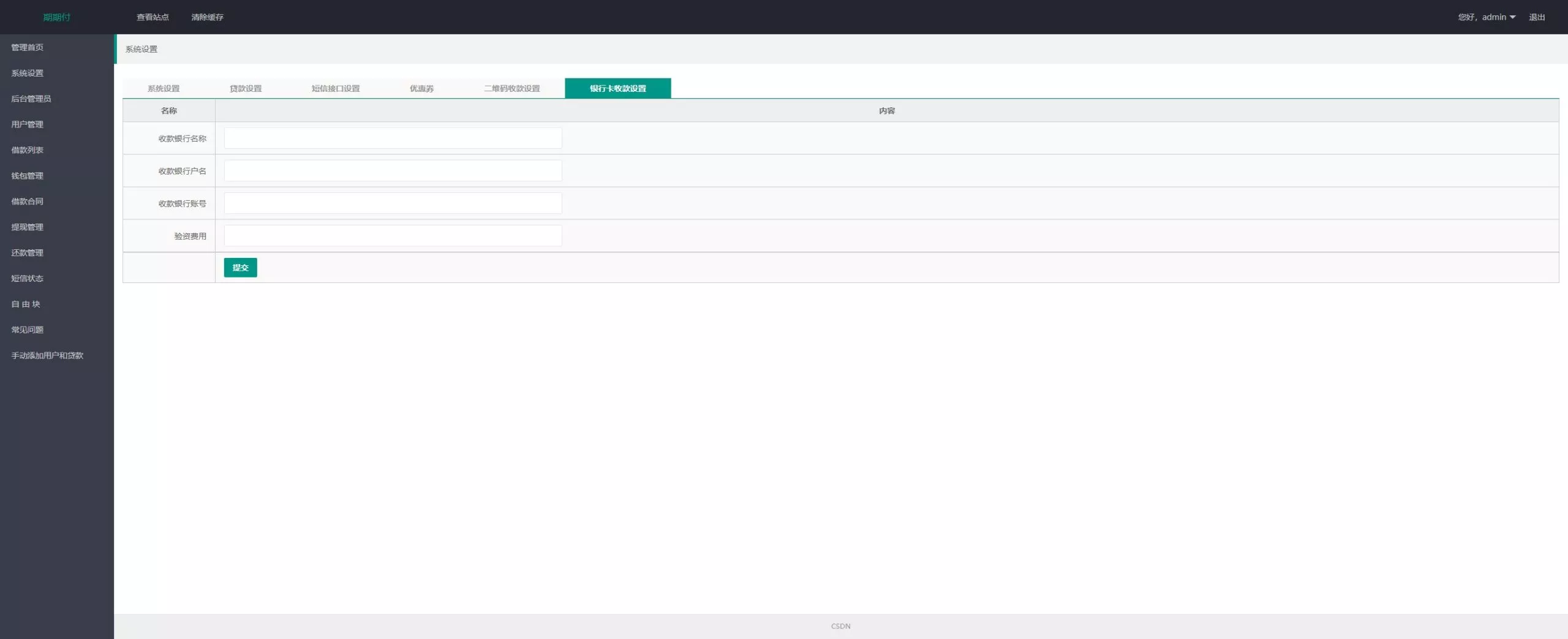Open 手动添加用户和贷款 sidebar item

tap(47, 355)
